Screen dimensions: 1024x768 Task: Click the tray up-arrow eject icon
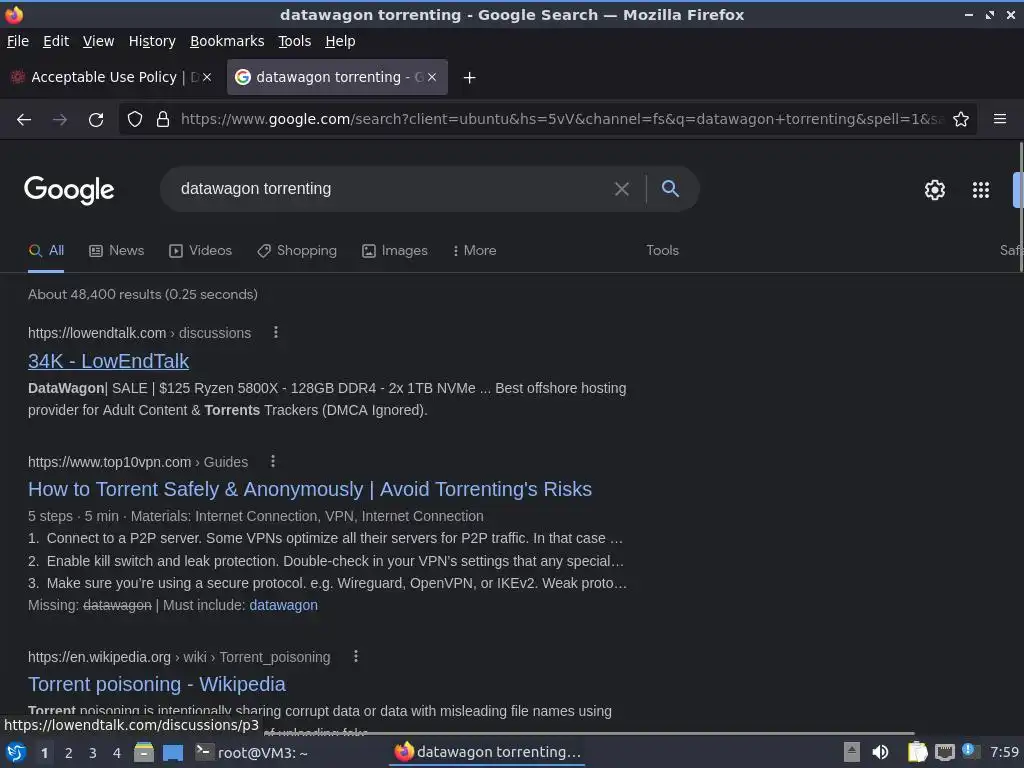point(851,752)
